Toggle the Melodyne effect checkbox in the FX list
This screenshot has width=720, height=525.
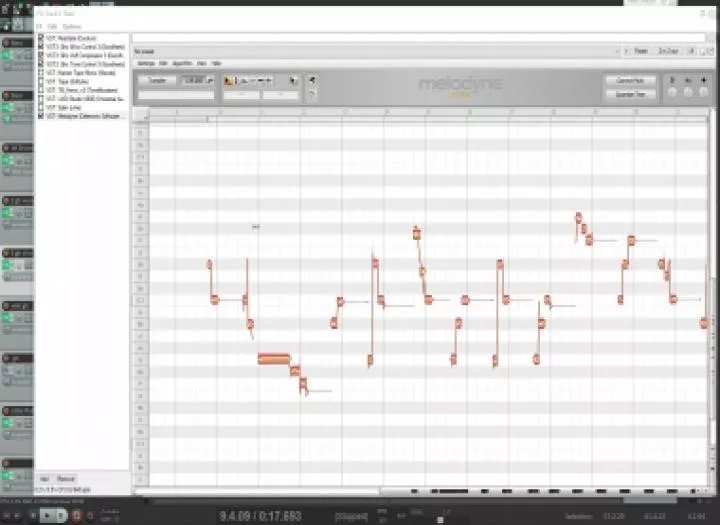point(41,116)
